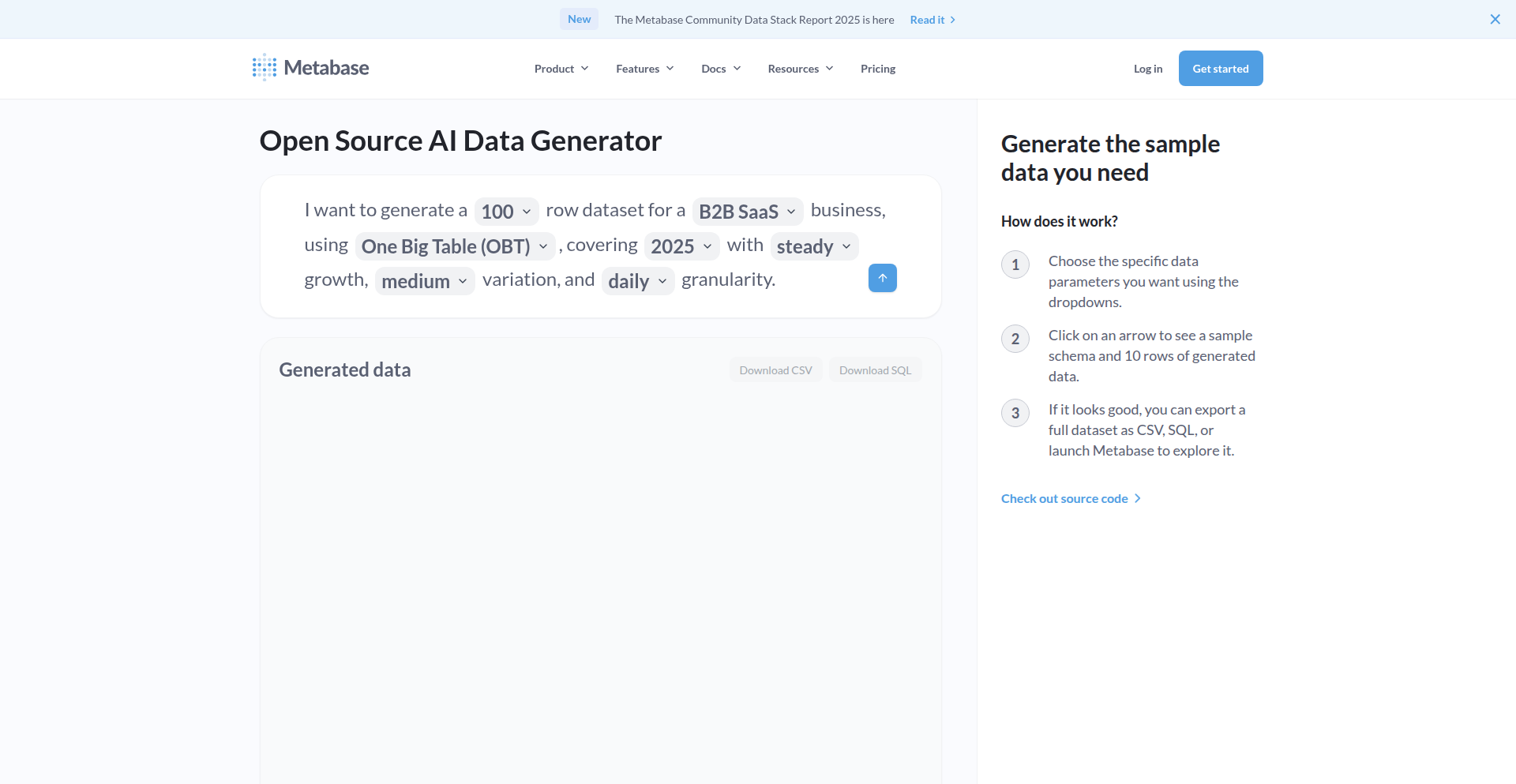
Task: Open the 2025 year dropdown
Action: (681, 246)
